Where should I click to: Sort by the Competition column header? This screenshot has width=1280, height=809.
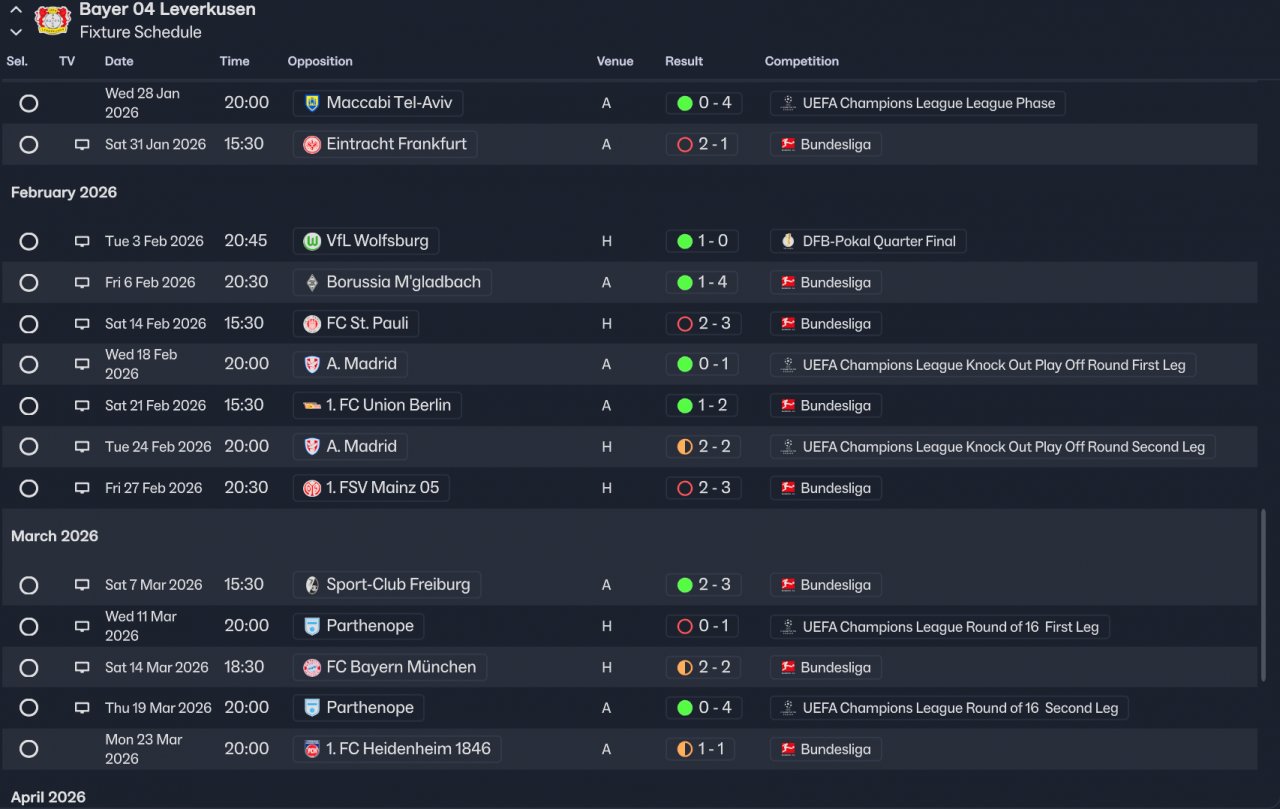(x=801, y=61)
